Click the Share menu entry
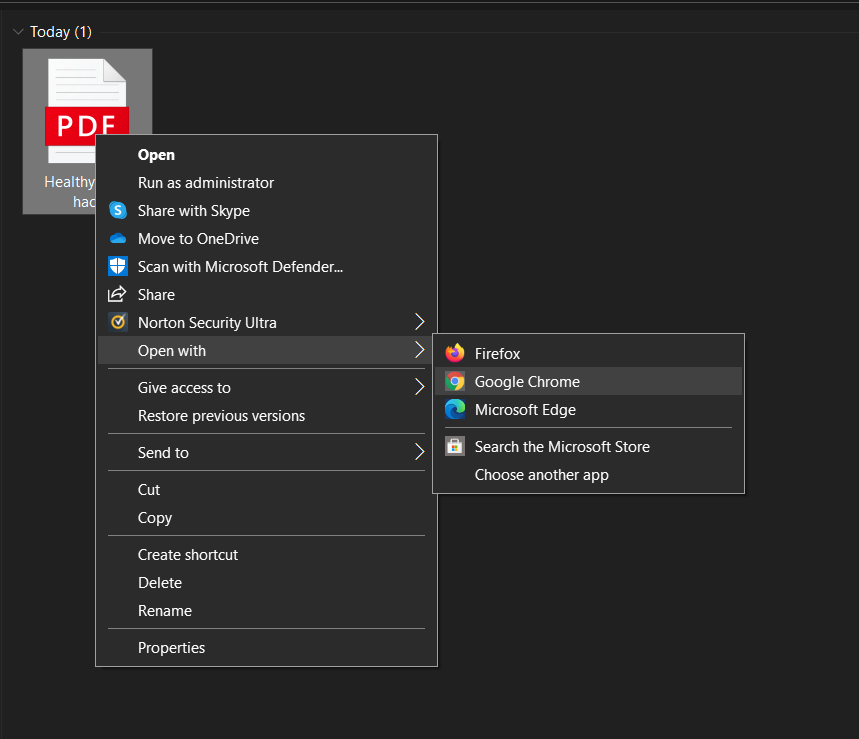The image size is (859, 739). pos(266,295)
